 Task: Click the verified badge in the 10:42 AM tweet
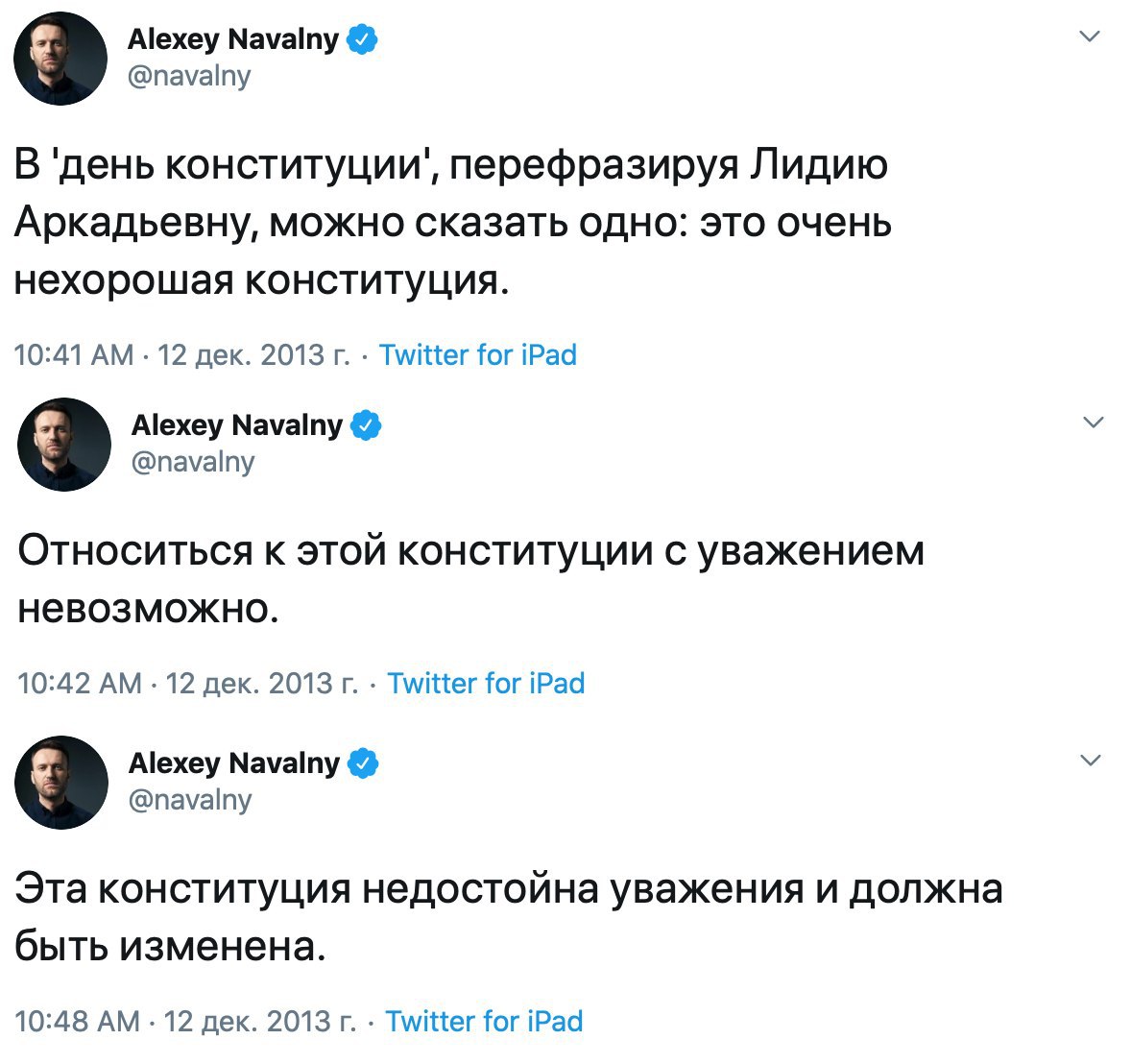pos(367,424)
